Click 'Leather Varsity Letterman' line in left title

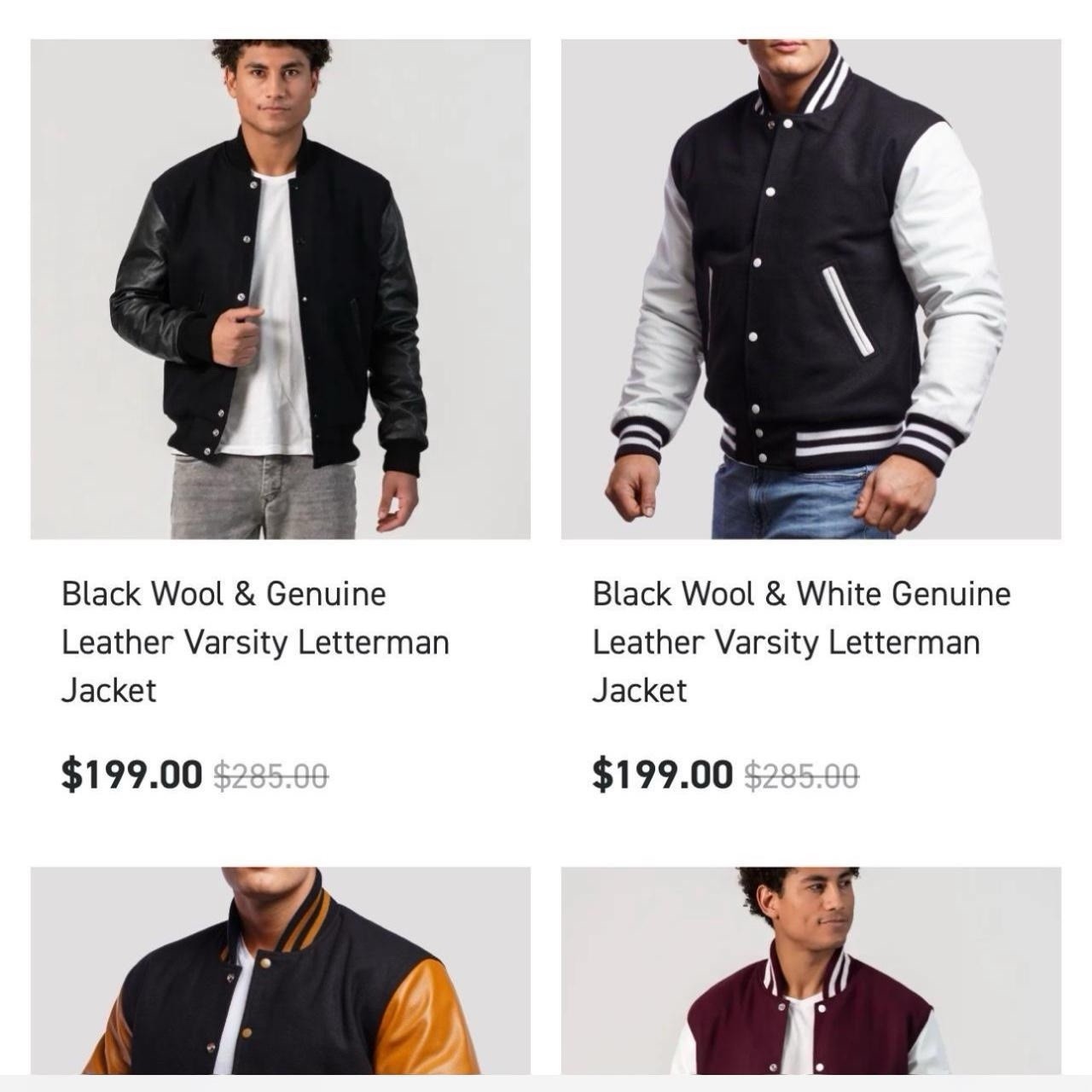255,642
